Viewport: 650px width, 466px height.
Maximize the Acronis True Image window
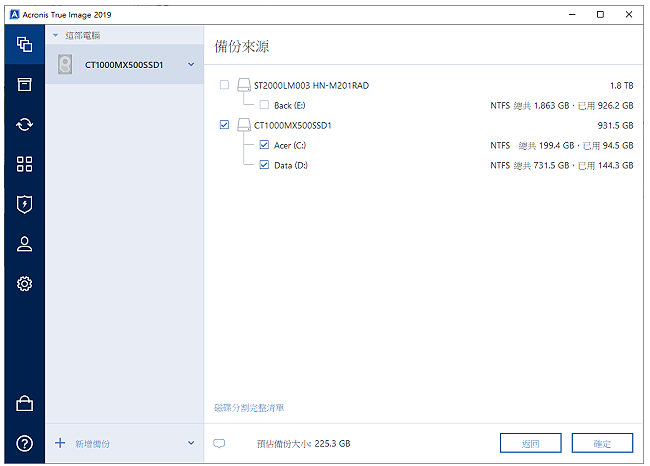pos(600,15)
